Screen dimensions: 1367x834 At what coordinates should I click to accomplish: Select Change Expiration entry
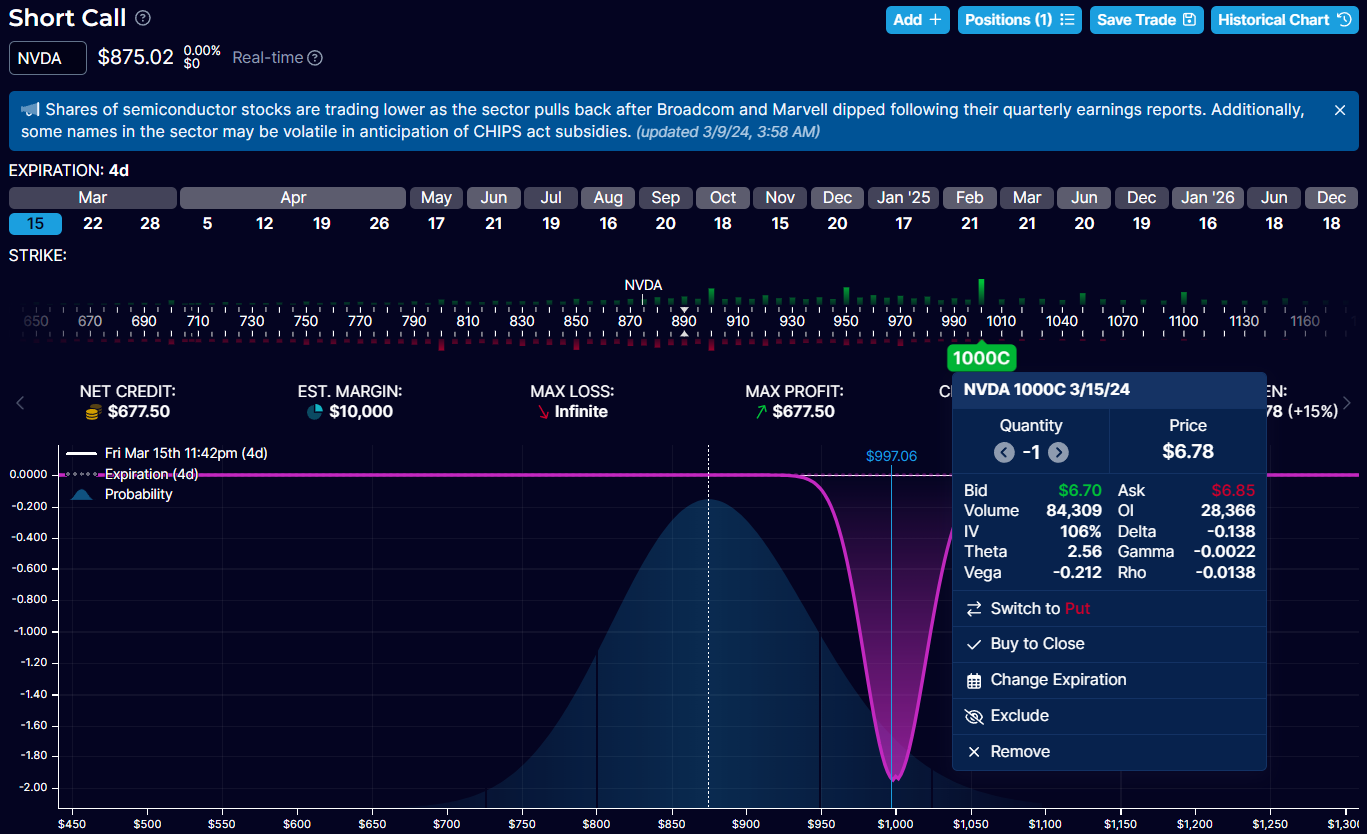[1109, 680]
